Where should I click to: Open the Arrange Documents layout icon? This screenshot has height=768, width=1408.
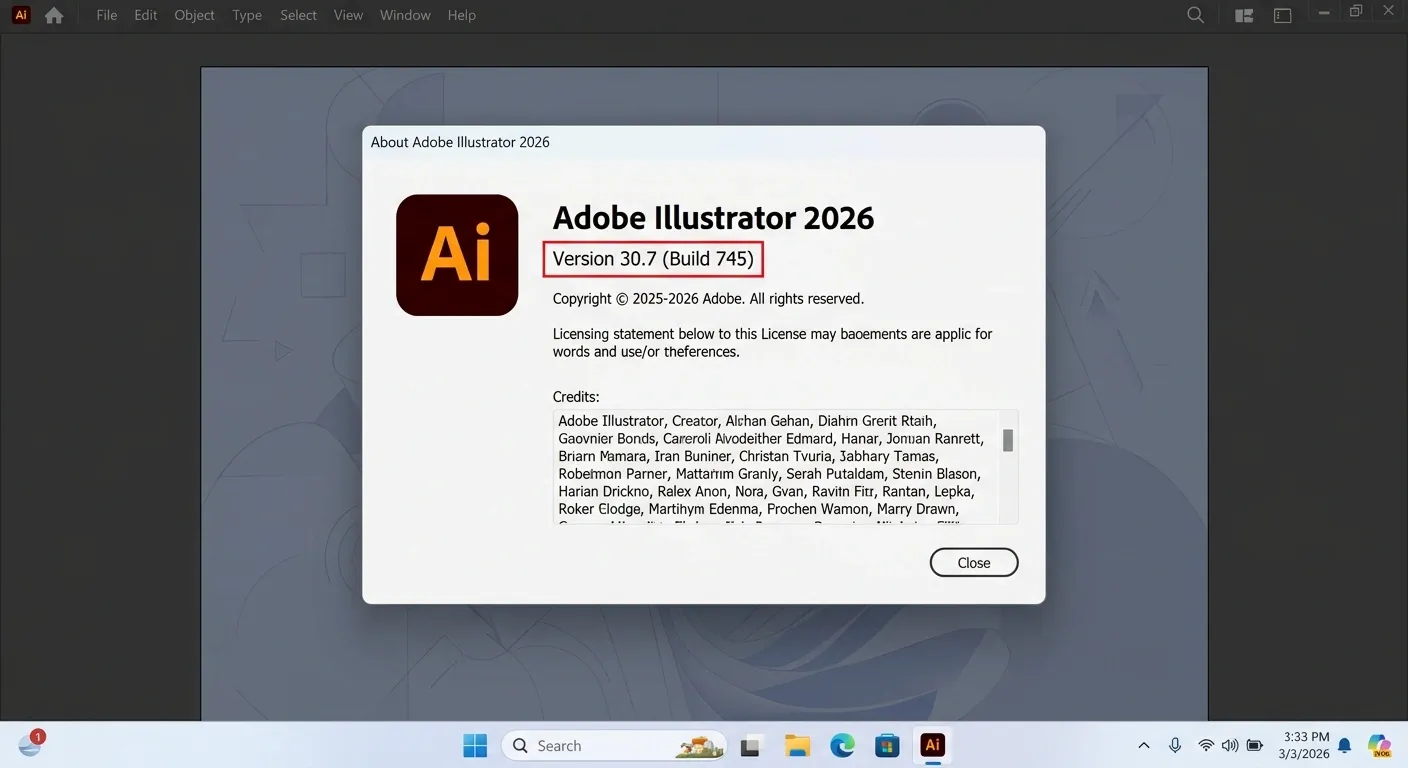tap(1244, 15)
